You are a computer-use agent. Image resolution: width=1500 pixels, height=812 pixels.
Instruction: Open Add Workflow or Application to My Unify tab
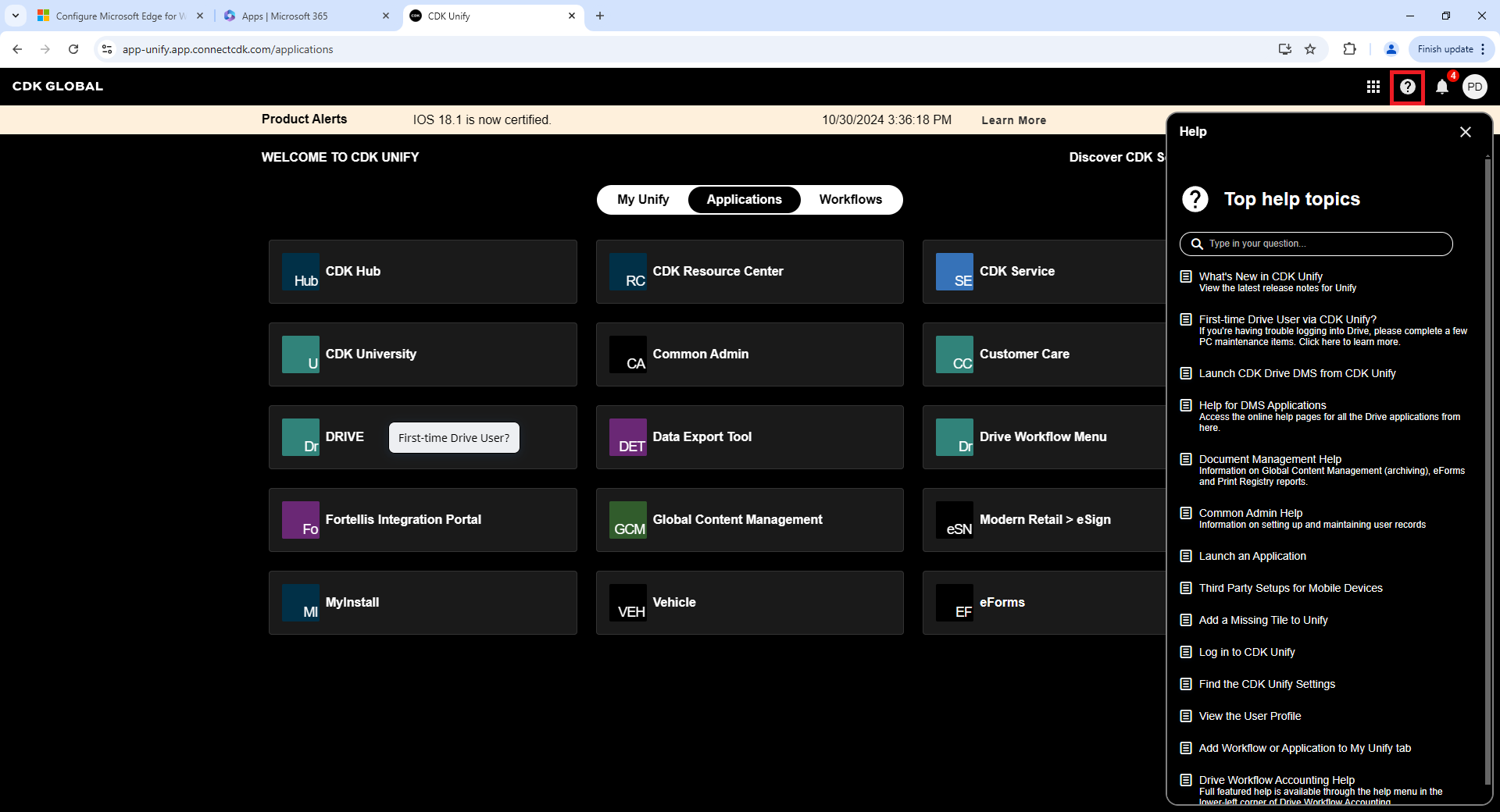[1305, 748]
